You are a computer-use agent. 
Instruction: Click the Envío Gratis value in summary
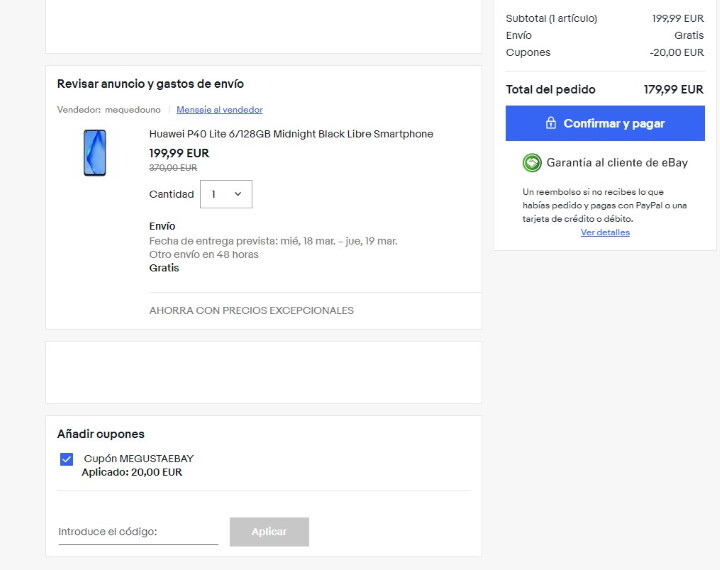(689, 35)
